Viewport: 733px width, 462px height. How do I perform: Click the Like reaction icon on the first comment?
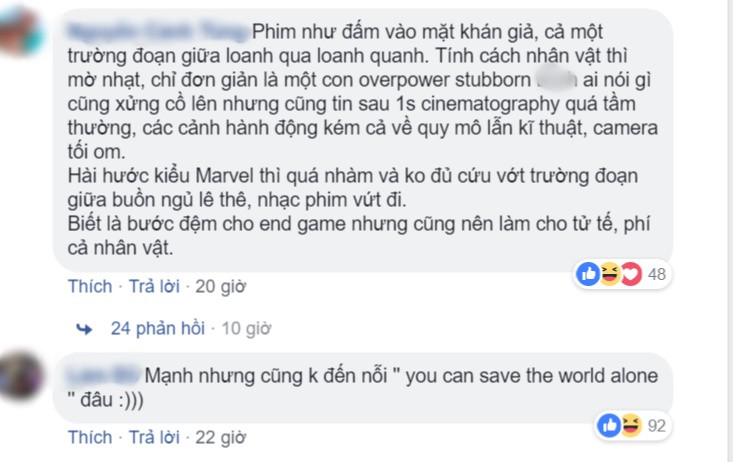588,274
